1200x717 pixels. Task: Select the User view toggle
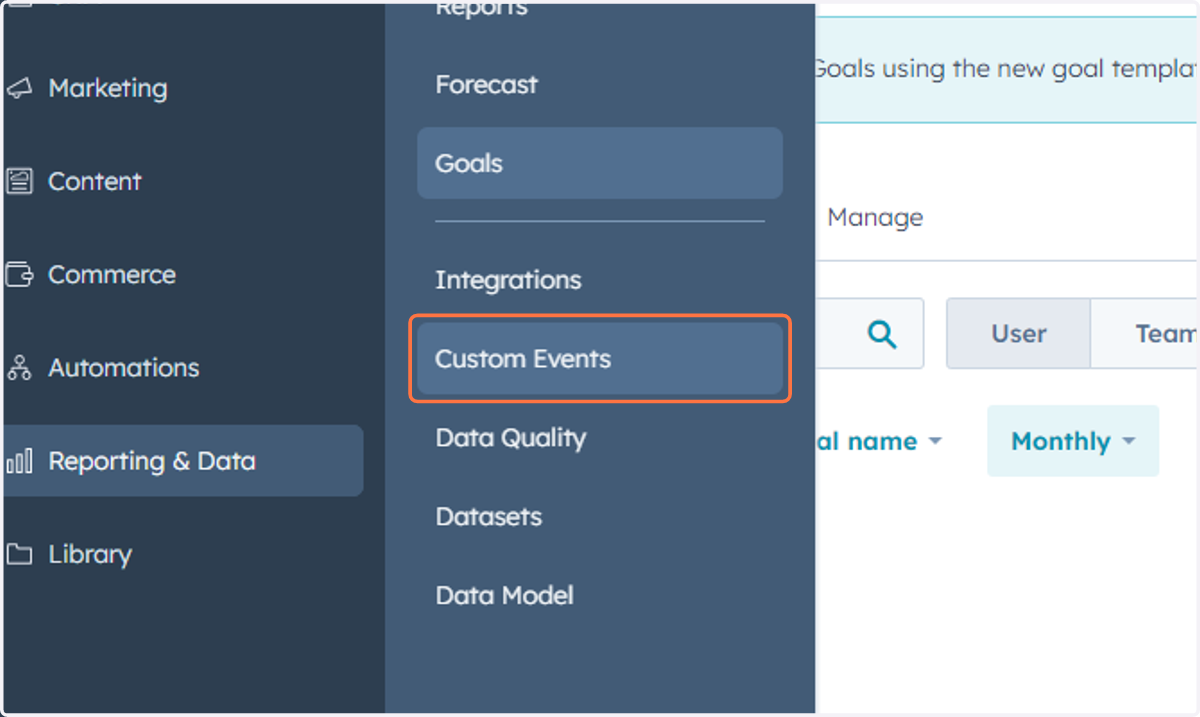click(x=1019, y=333)
